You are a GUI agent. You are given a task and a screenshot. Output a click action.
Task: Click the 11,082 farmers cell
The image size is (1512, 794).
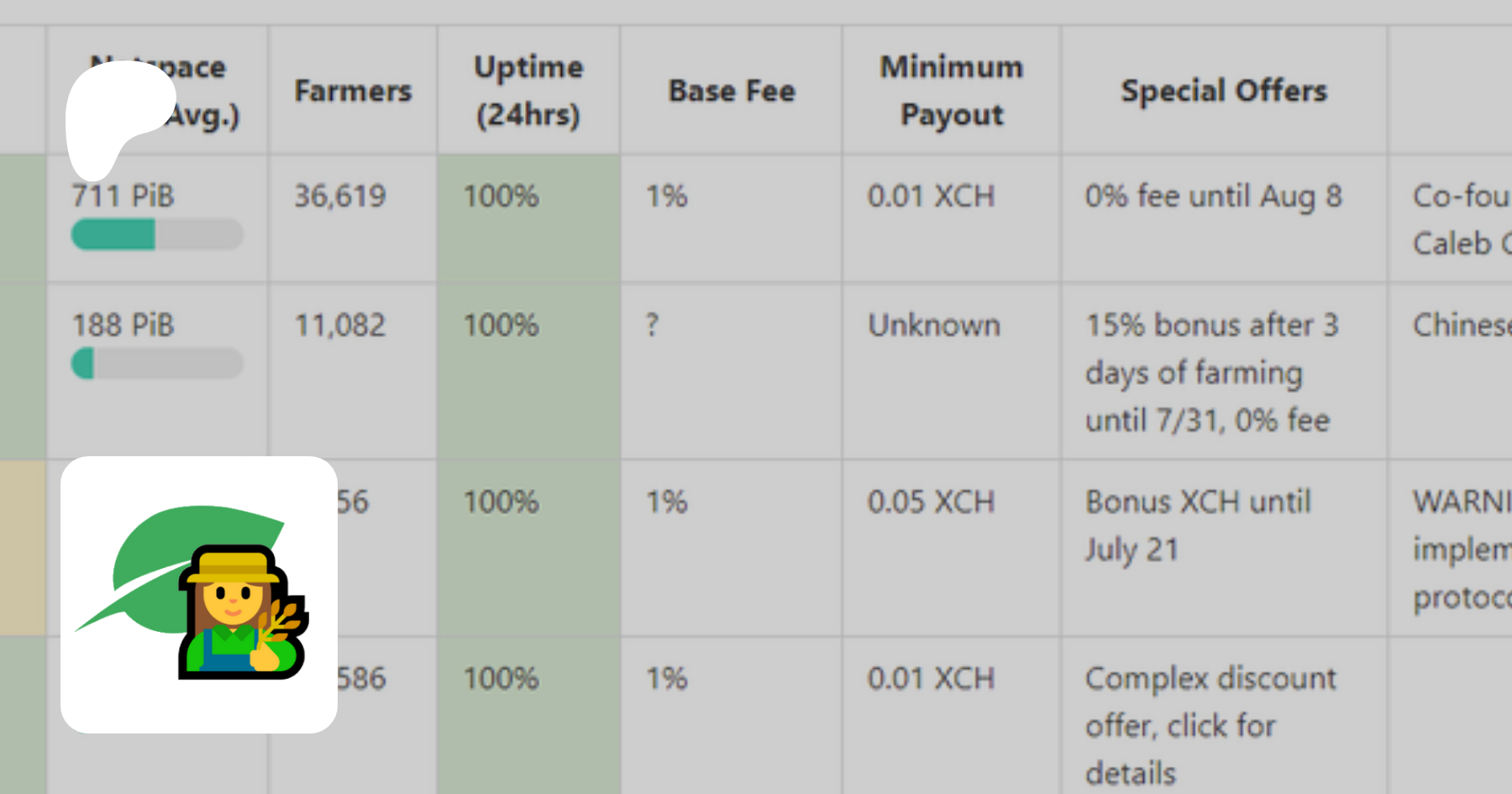(339, 325)
